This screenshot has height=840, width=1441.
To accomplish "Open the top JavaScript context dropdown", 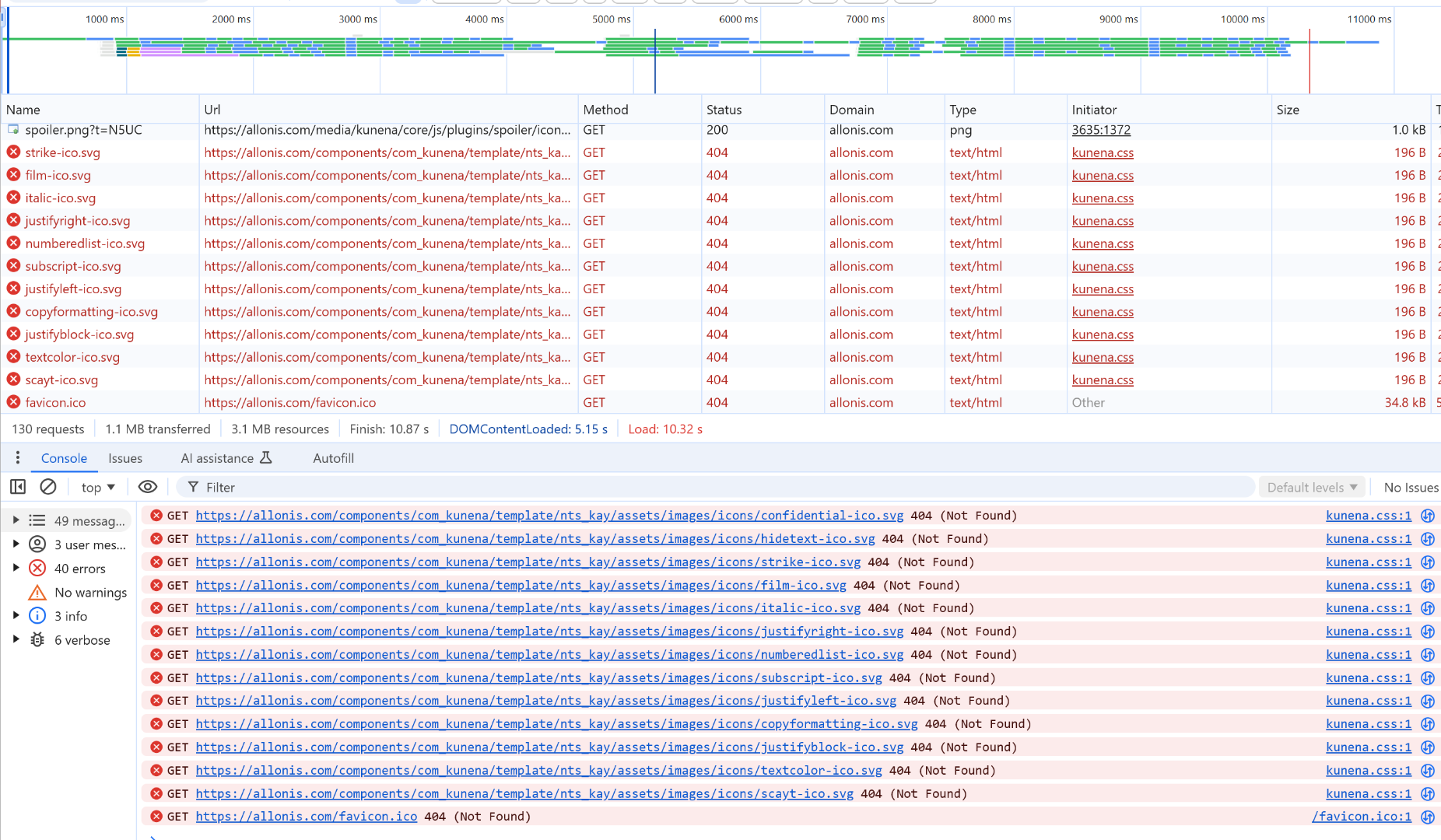I will click(x=98, y=488).
